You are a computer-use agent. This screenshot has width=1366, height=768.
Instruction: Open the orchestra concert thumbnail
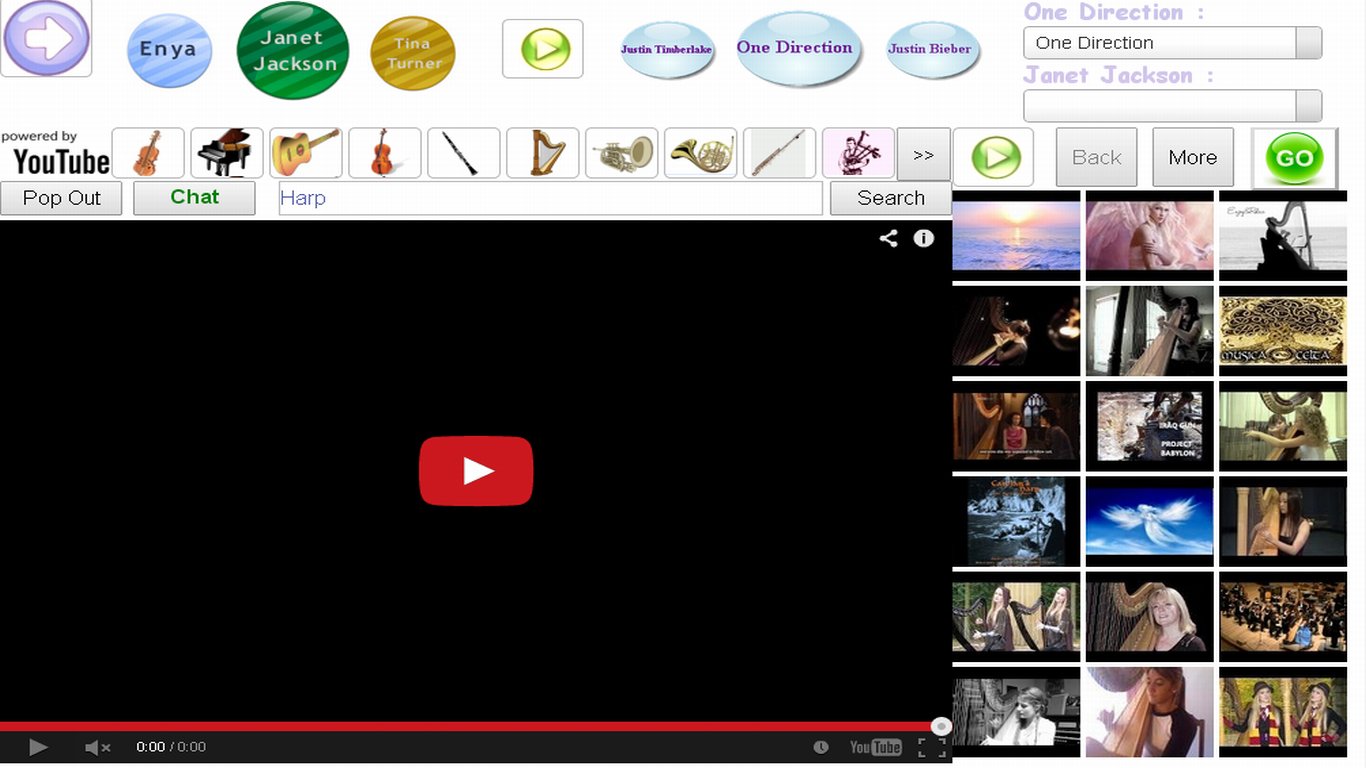[x=1282, y=616]
